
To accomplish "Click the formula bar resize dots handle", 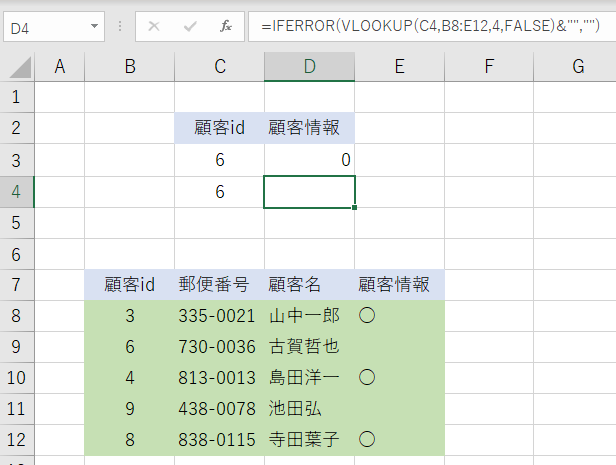I will point(120,26).
